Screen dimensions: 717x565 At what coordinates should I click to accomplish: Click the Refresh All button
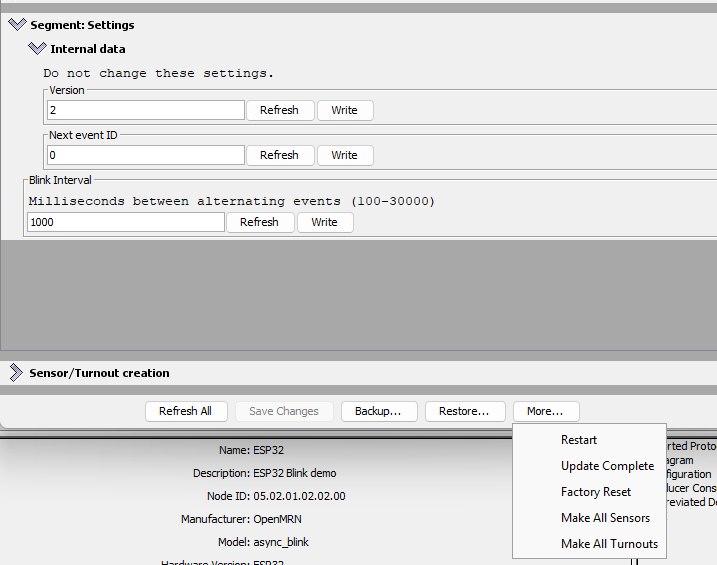pyautogui.click(x=186, y=411)
